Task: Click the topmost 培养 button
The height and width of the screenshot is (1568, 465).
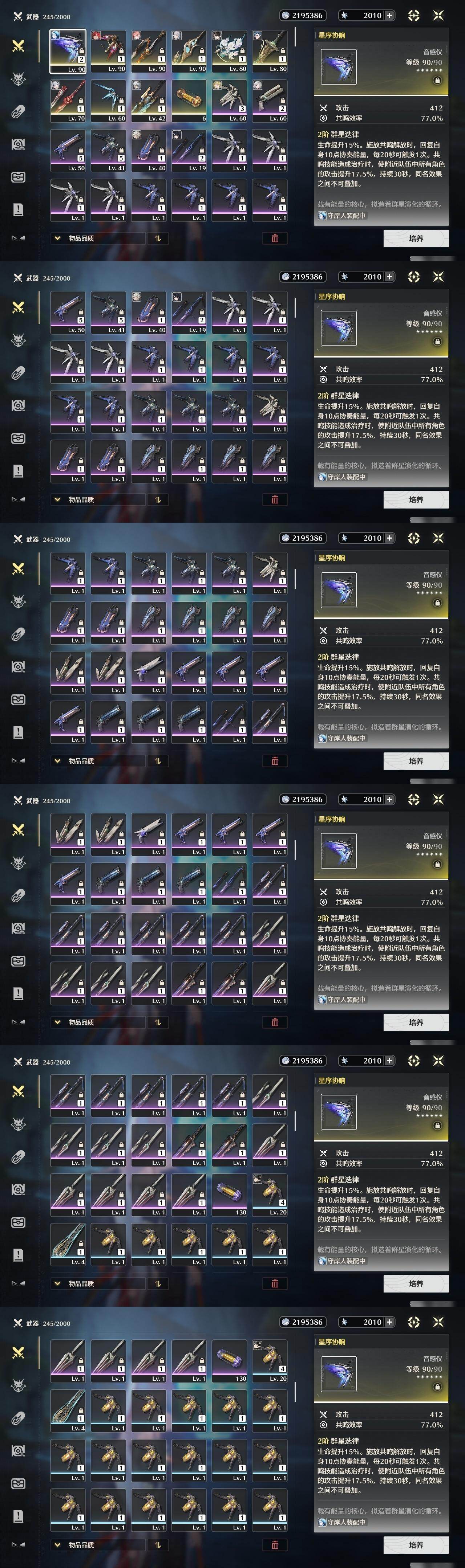Action: click(x=416, y=238)
